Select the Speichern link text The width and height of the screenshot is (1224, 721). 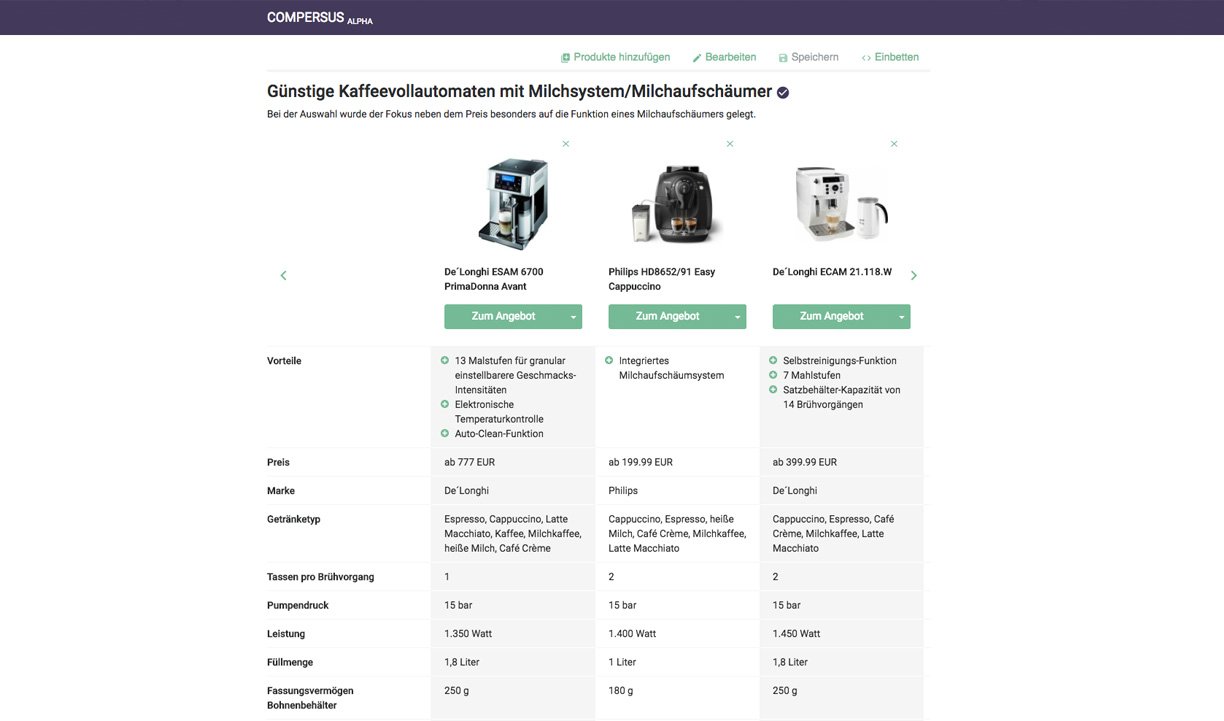(x=815, y=57)
